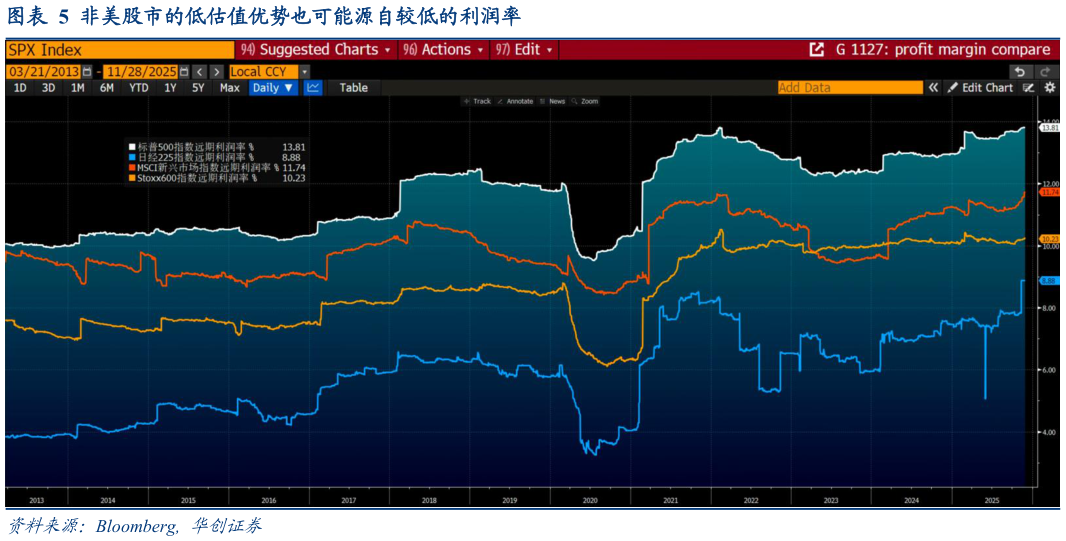Open end date calendar picker icon

click(x=182, y=72)
